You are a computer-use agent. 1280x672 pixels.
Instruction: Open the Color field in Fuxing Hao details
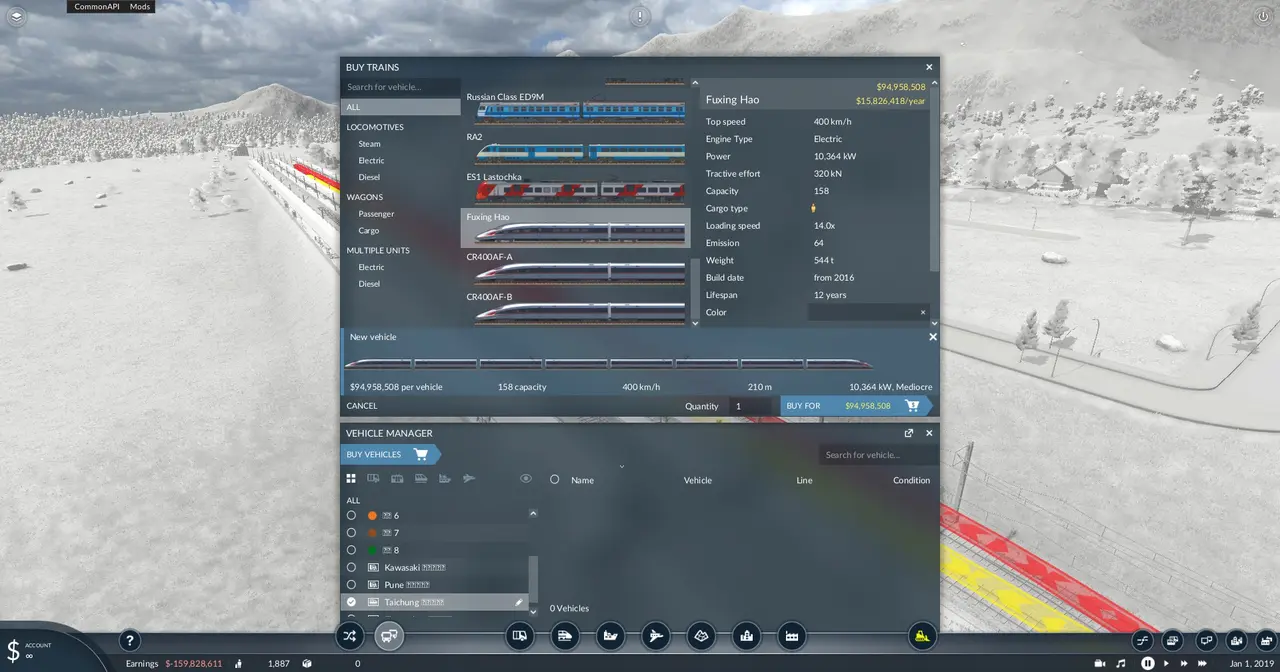pos(868,312)
